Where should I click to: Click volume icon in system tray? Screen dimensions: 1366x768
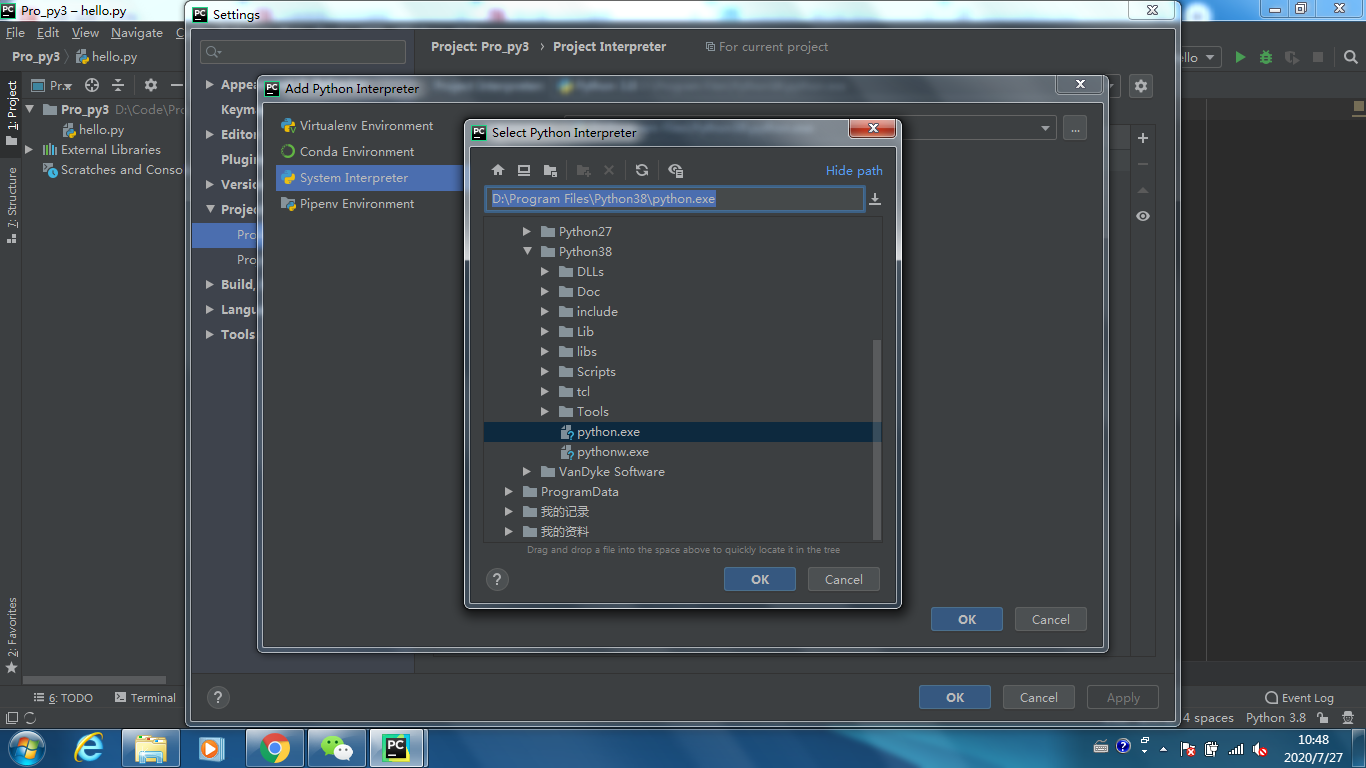(x=1260, y=748)
